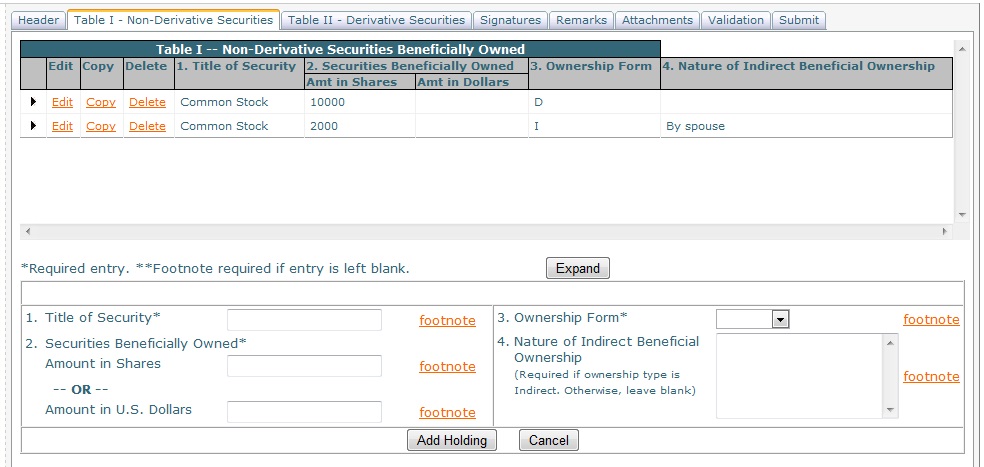Viewport: 984px width, 467px height.
Task: Switch to Table II - Derivative Securities tab
Action: [x=376, y=20]
